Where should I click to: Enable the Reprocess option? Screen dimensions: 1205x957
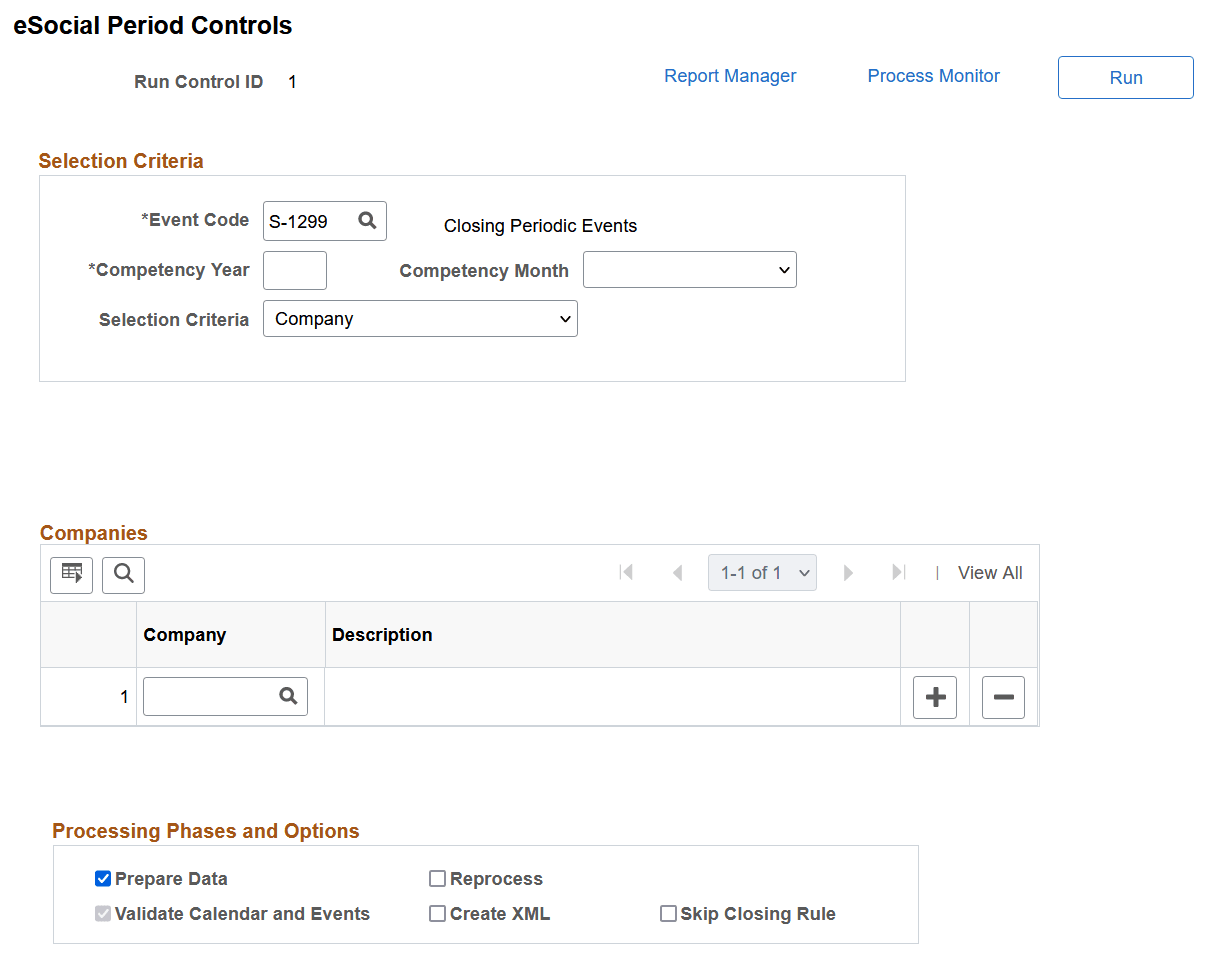(x=437, y=878)
